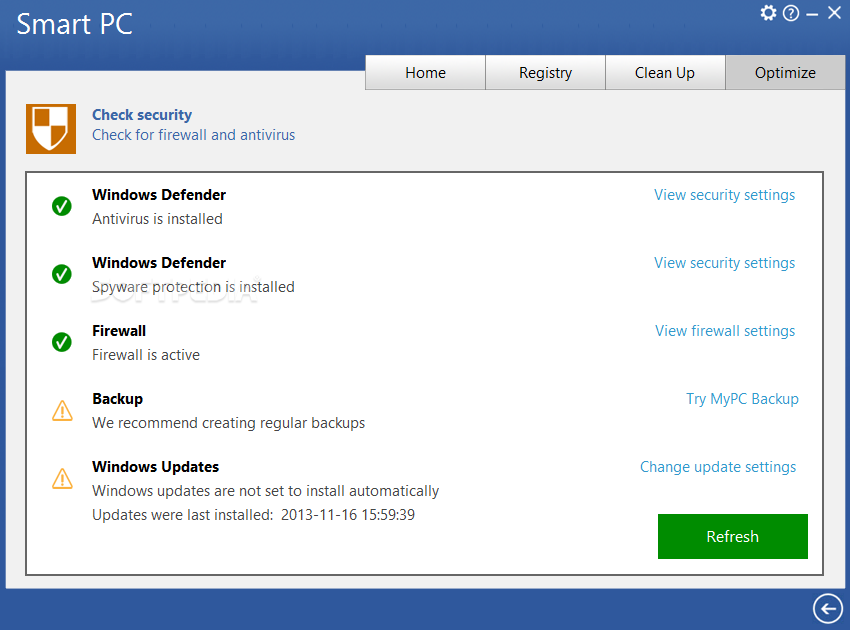Follow the Try MyPC Backup link

(742, 399)
